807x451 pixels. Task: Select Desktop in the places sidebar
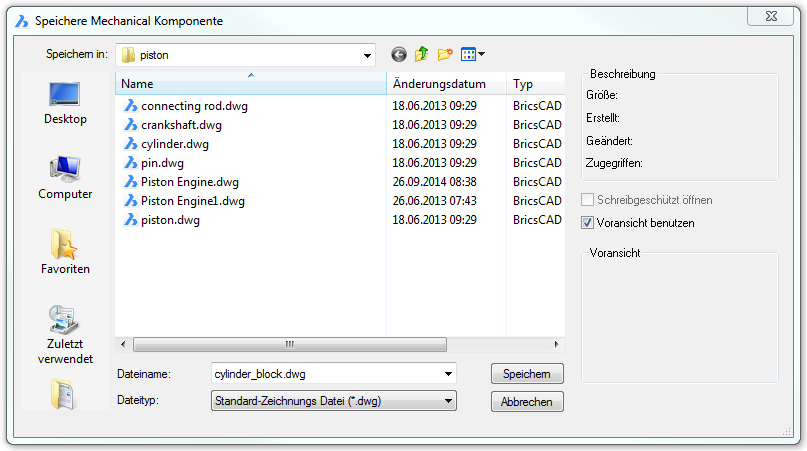click(x=65, y=103)
